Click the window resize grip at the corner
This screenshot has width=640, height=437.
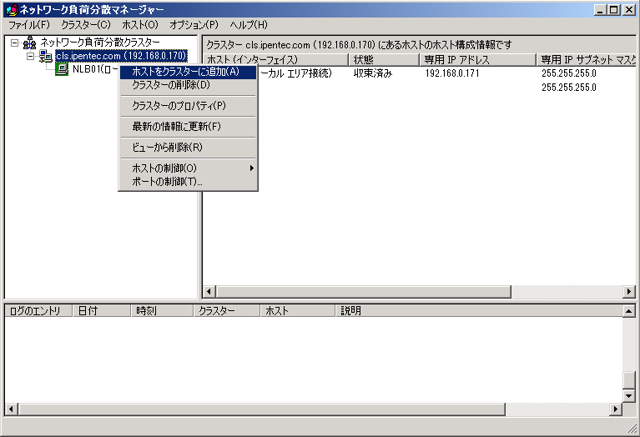pos(632,429)
